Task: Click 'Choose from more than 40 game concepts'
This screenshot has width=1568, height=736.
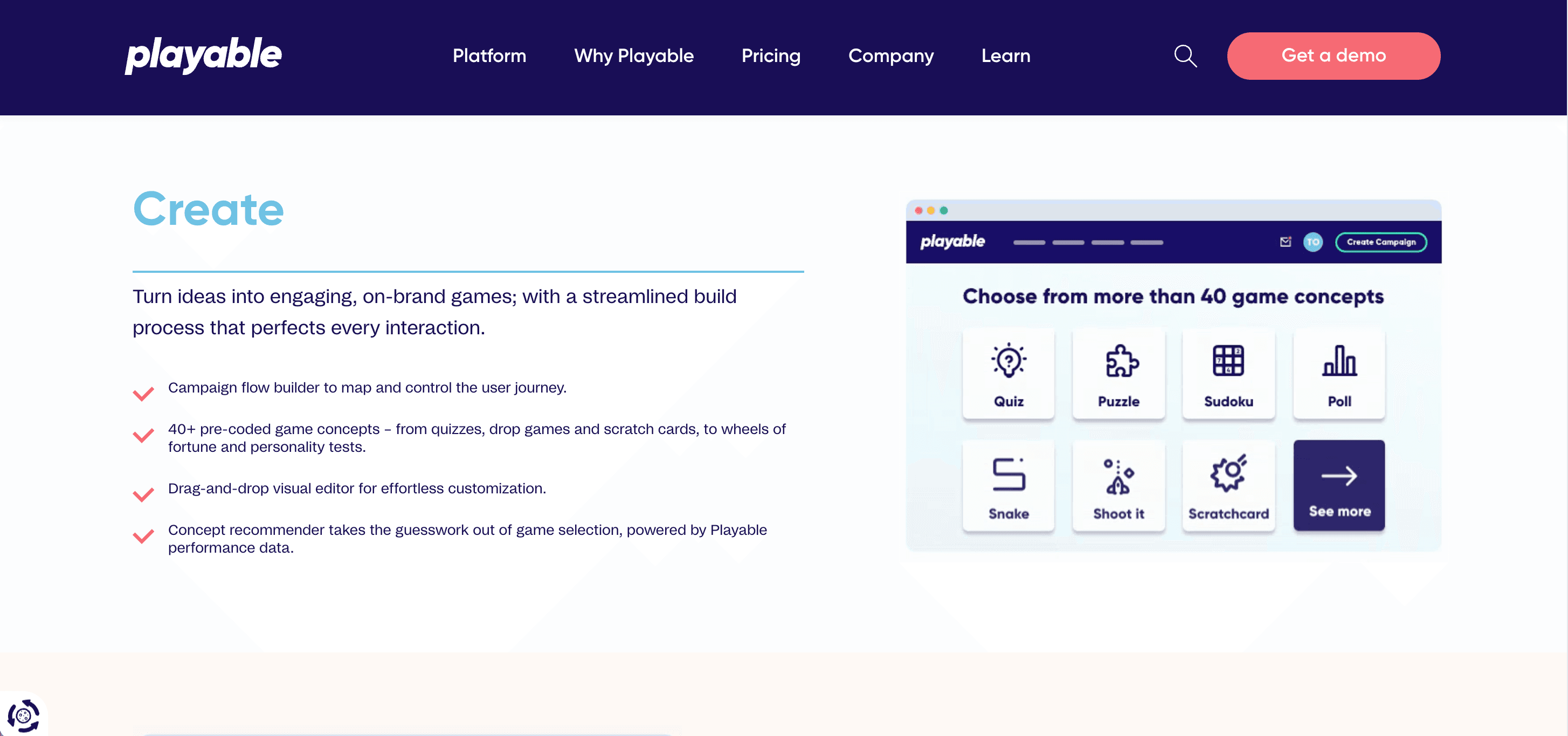Action: 1173,297
